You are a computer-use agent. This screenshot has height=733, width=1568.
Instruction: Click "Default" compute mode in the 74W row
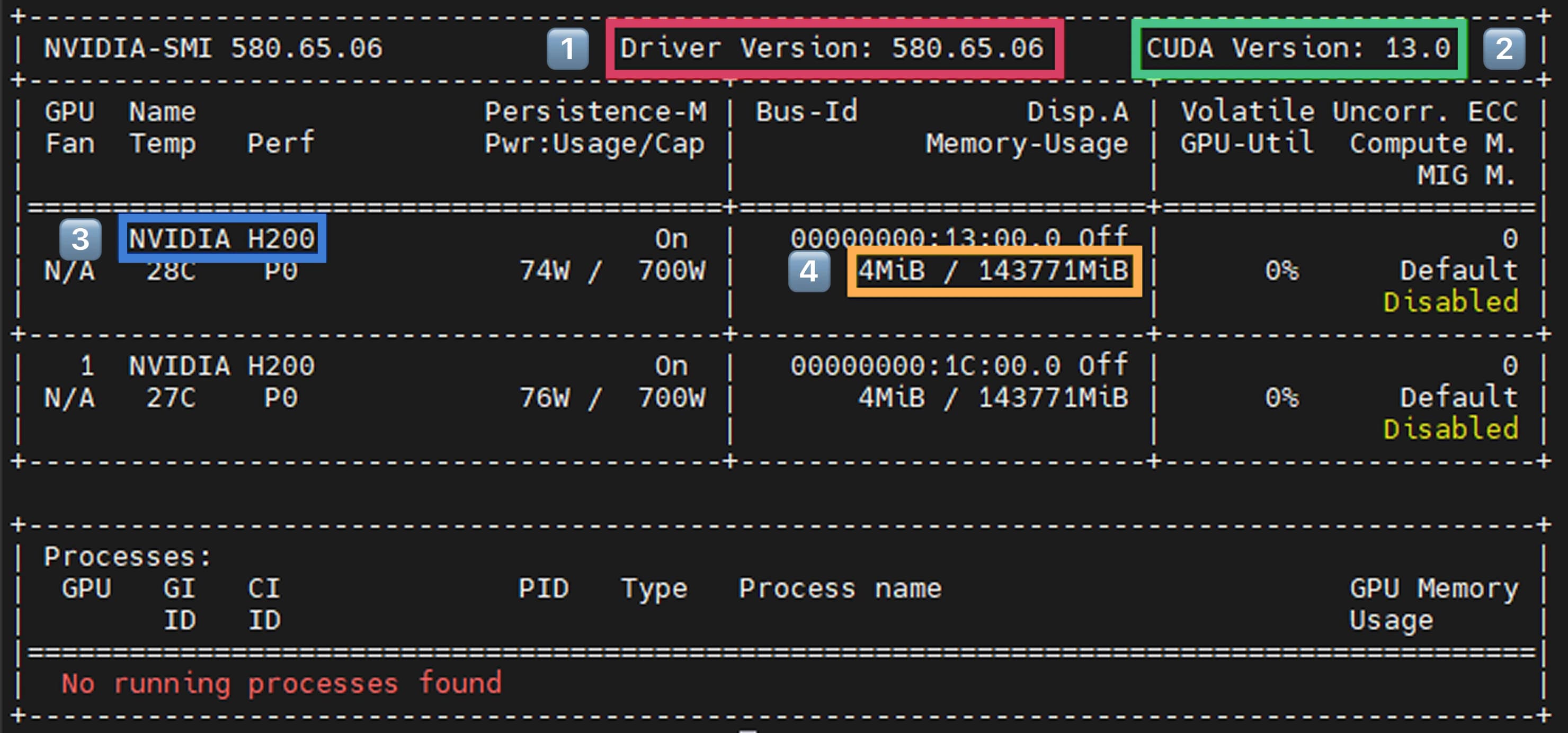tap(1458, 270)
